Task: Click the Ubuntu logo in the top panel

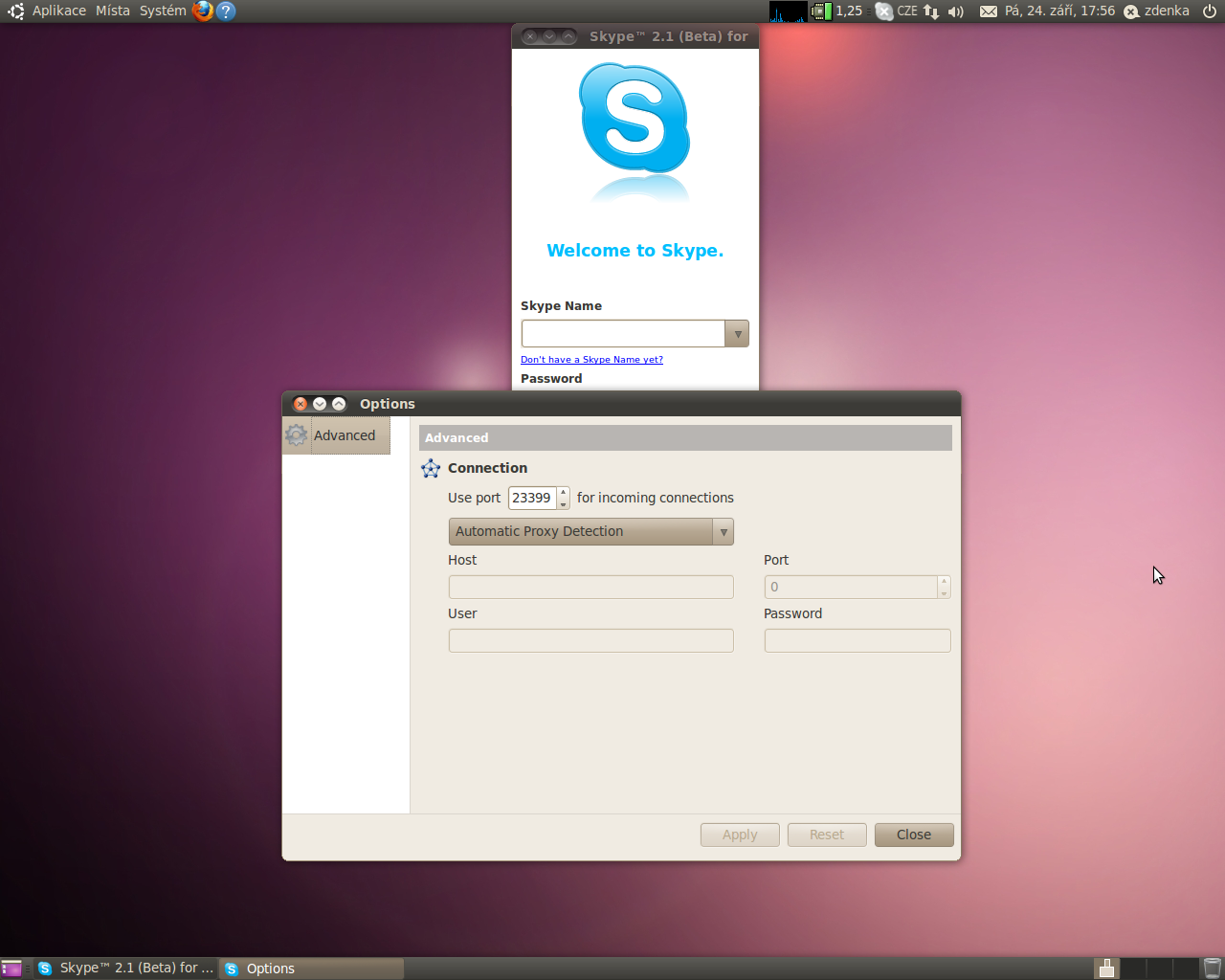Action: click(15, 11)
